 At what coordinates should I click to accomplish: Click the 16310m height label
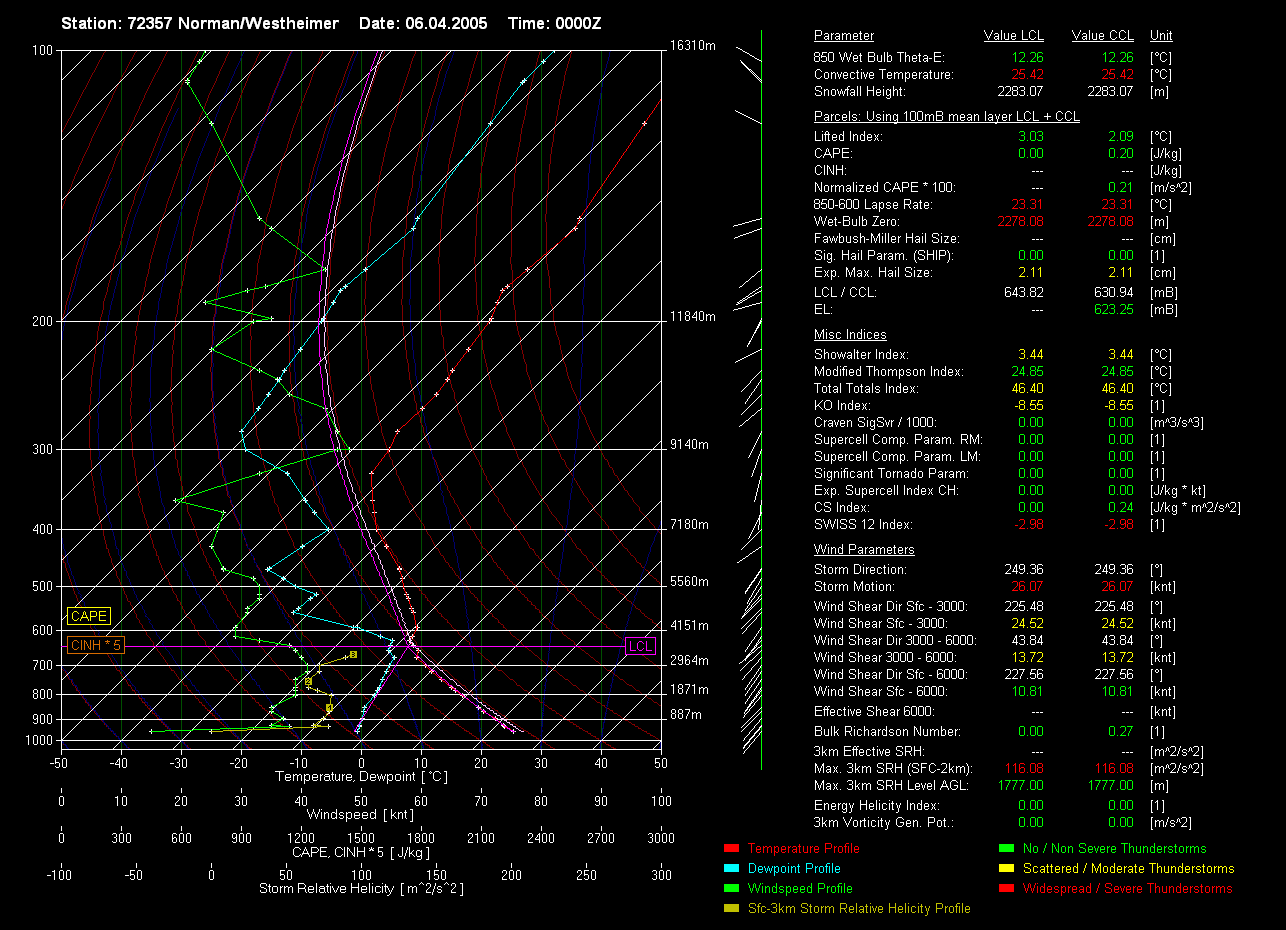pos(693,46)
